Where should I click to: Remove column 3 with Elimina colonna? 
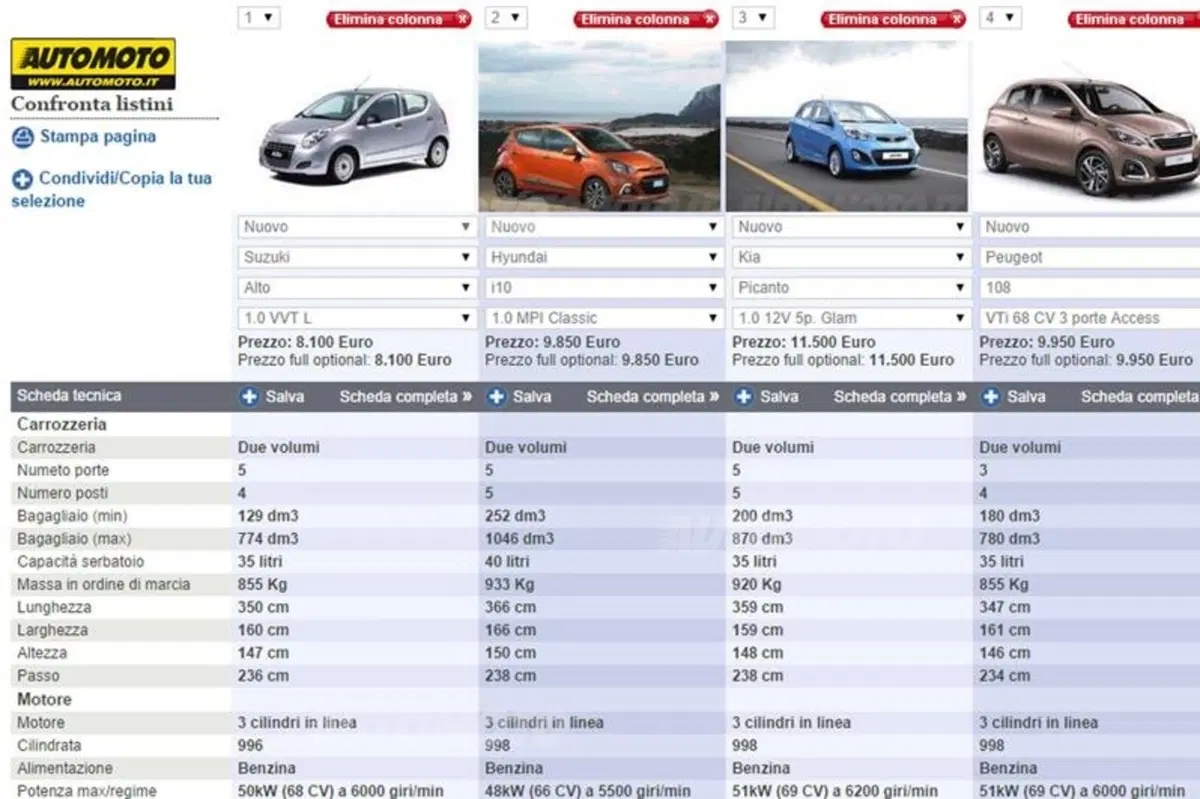(893, 19)
